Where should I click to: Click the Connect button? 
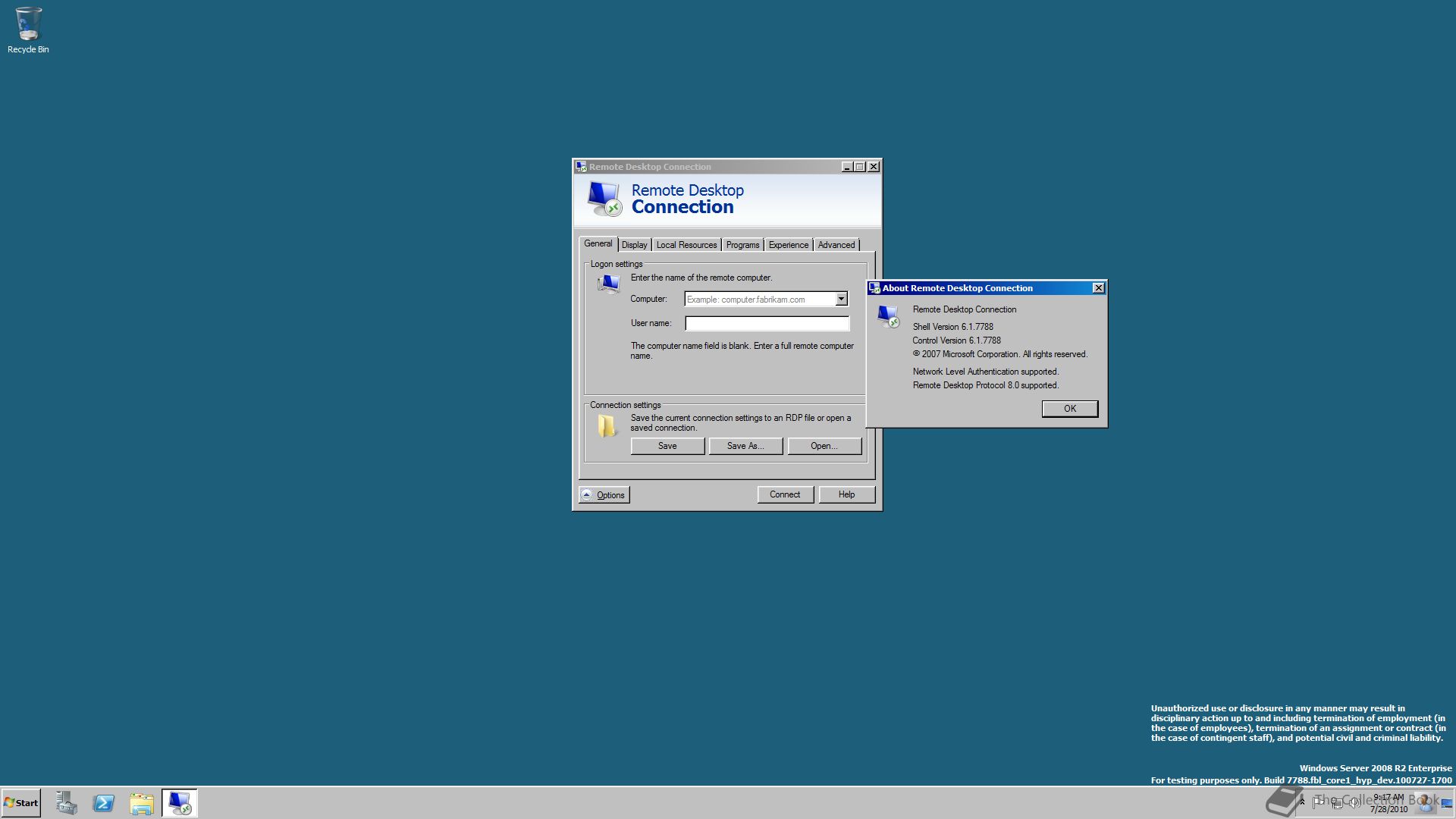[785, 494]
